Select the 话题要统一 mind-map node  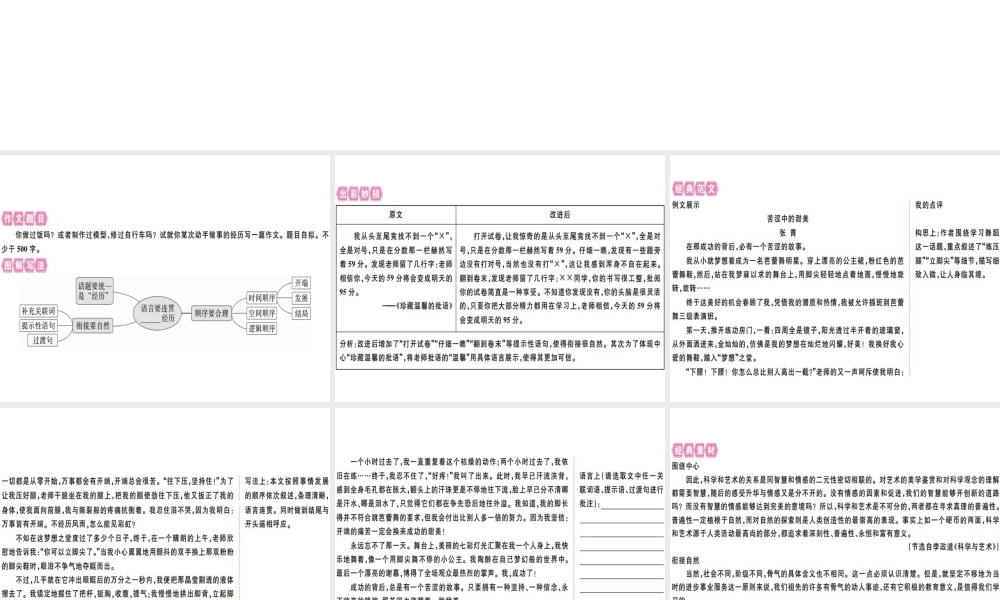[94, 291]
